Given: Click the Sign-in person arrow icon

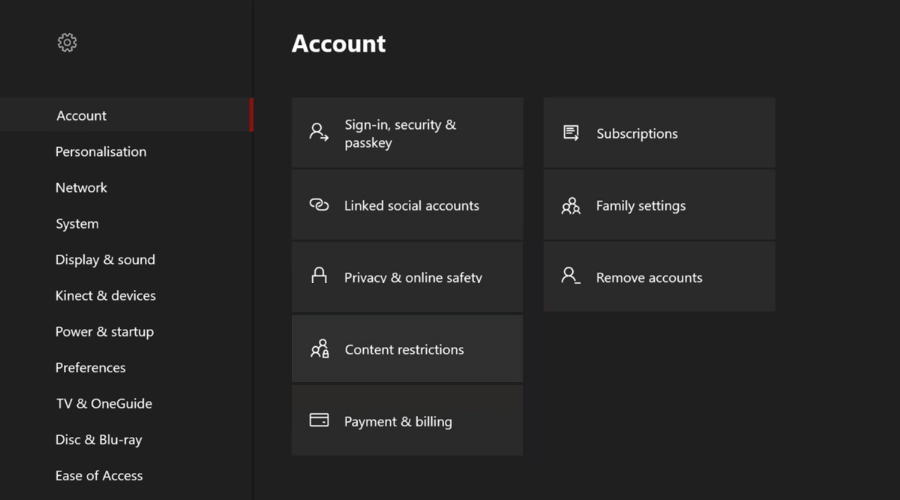Looking at the screenshot, I should [x=319, y=133].
